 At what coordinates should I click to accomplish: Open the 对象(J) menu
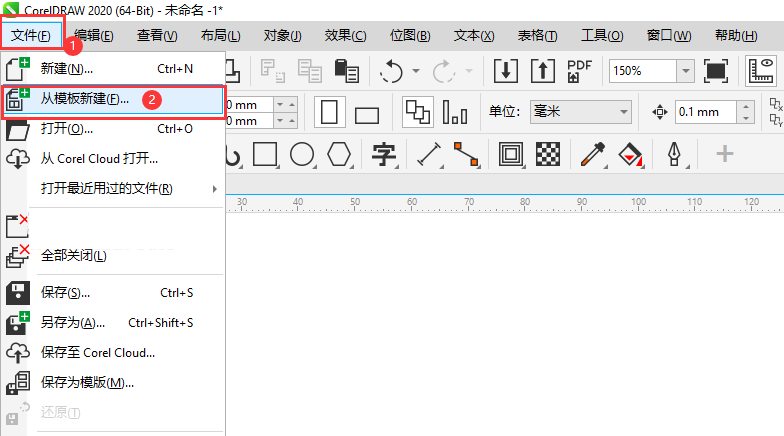[x=282, y=36]
